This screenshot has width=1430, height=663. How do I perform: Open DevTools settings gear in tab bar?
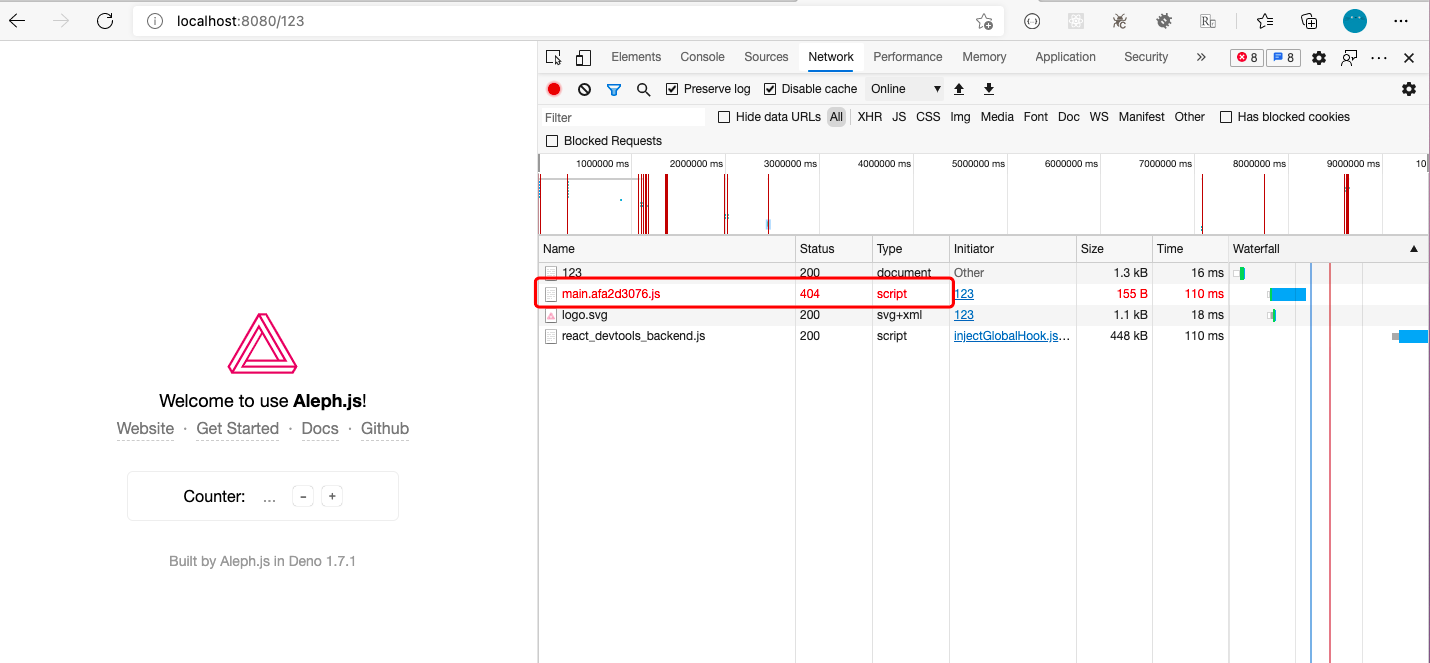tap(1319, 58)
